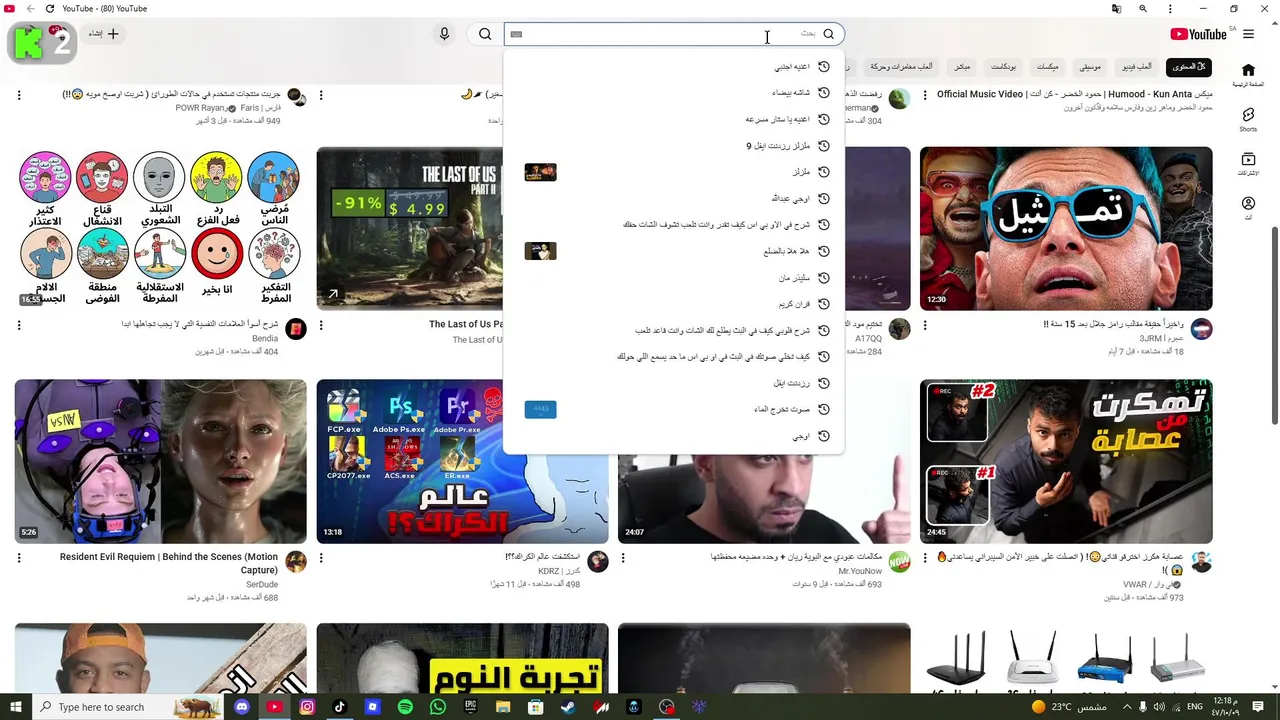The image size is (1280, 720).
Task: Open WhatsApp from the taskbar
Action: pyautogui.click(x=438, y=707)
